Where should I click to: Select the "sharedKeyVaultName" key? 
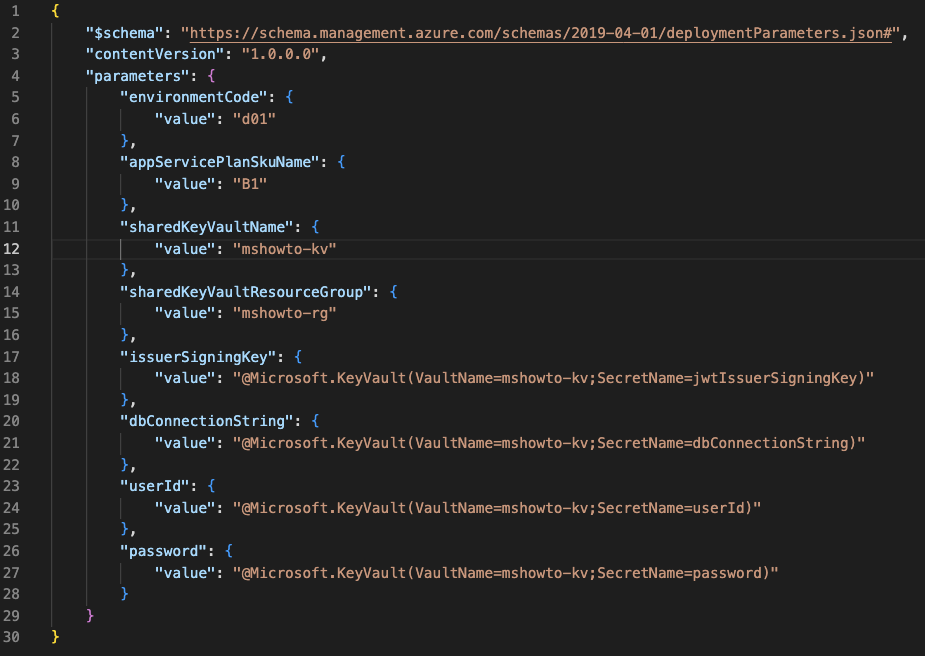(207, 227)
